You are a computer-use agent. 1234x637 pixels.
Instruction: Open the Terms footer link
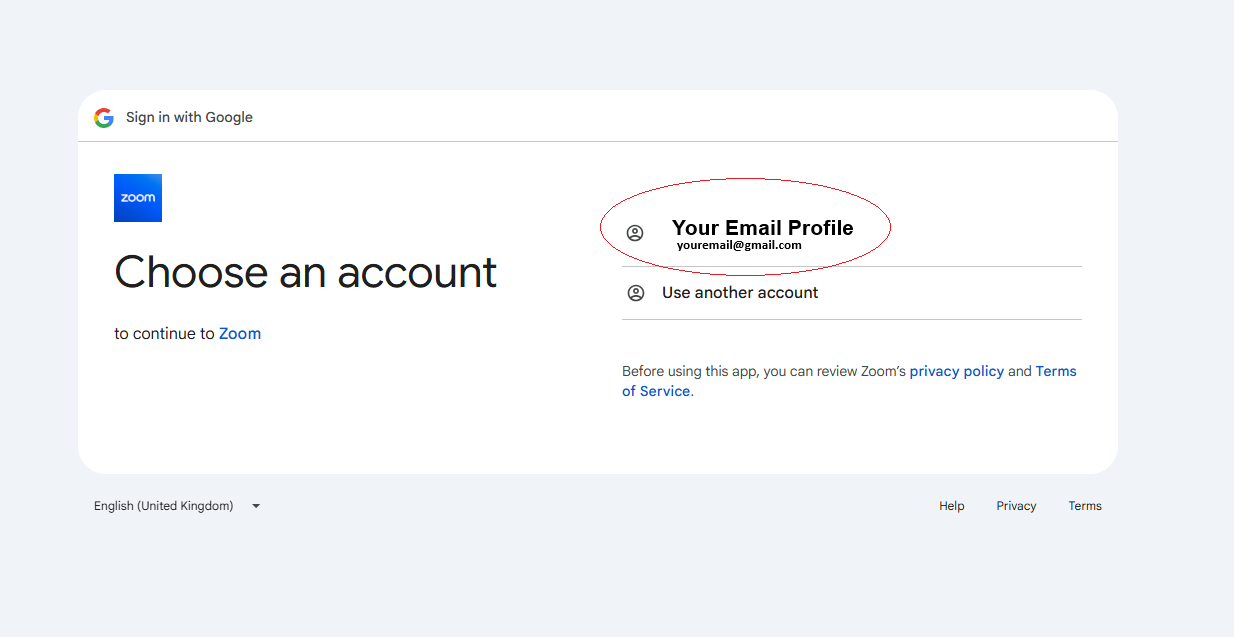1085,506
